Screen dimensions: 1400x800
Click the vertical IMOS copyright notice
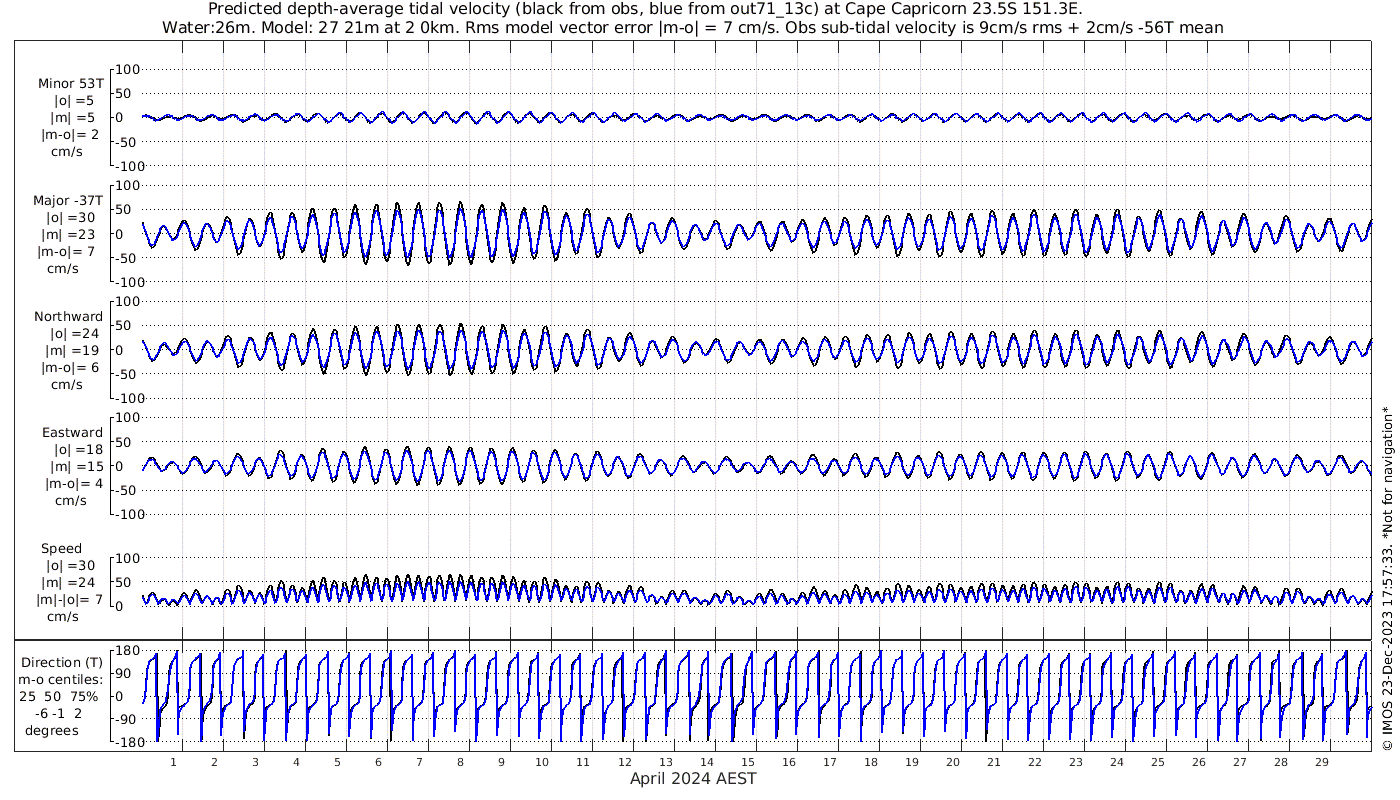point(1387,578)
